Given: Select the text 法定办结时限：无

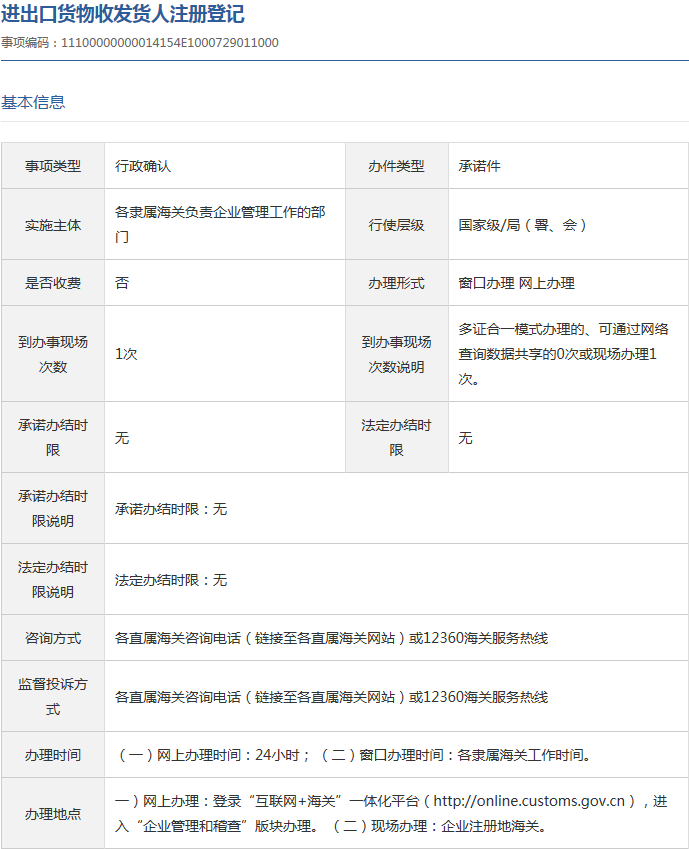Looking at the screenshot, I should click(171, 580).
